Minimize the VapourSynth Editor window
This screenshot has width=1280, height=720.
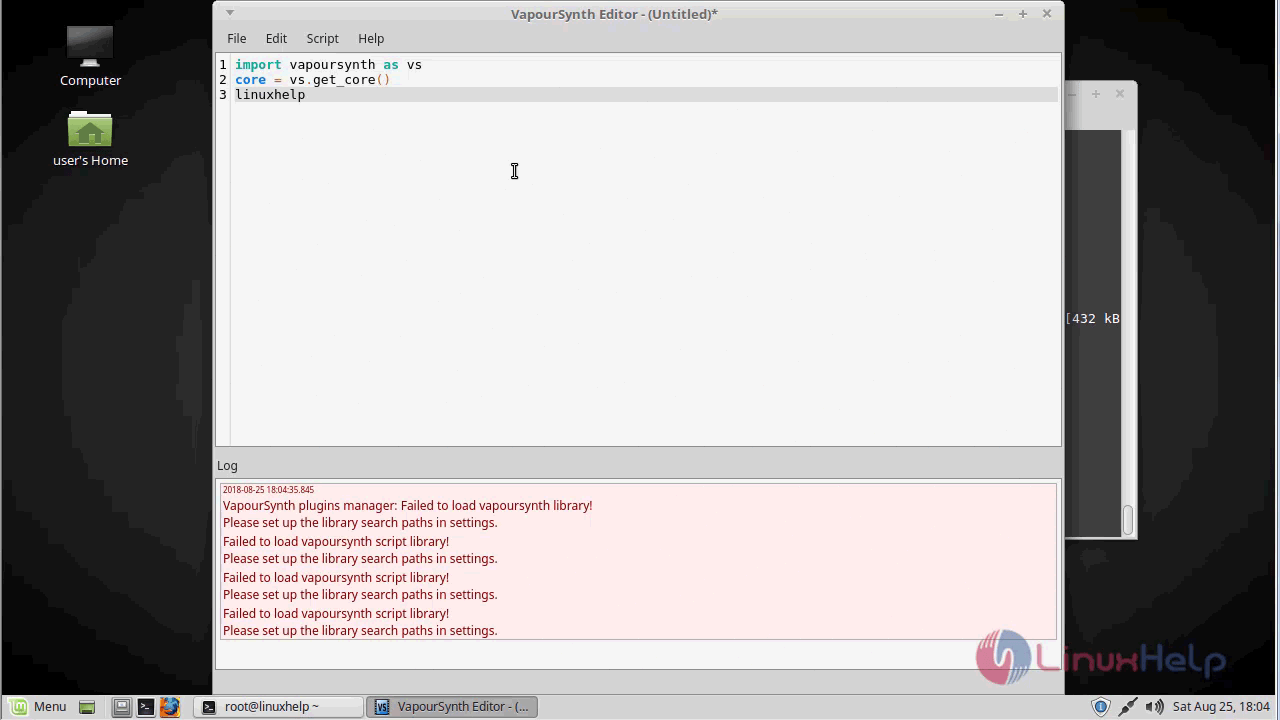998,14
